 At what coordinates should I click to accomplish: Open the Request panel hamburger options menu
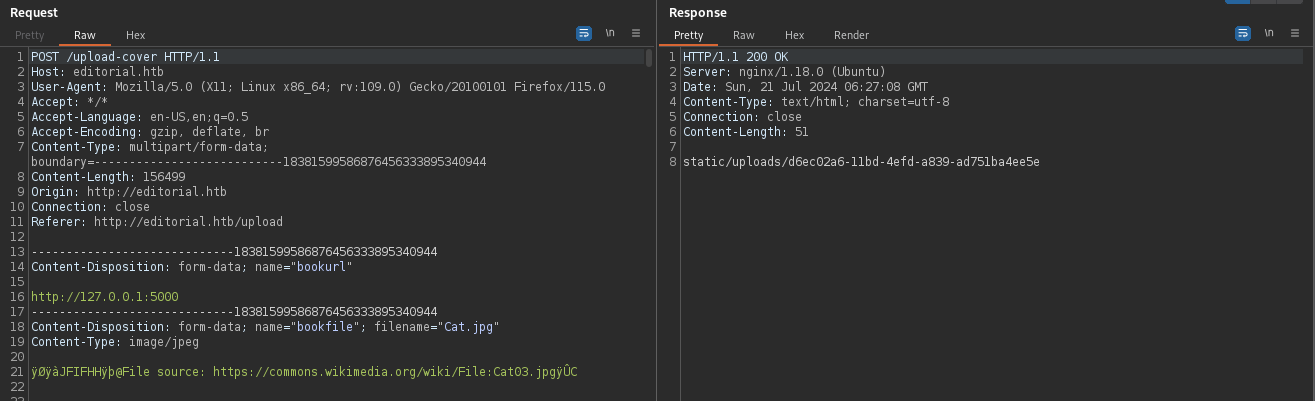[636, 33]
